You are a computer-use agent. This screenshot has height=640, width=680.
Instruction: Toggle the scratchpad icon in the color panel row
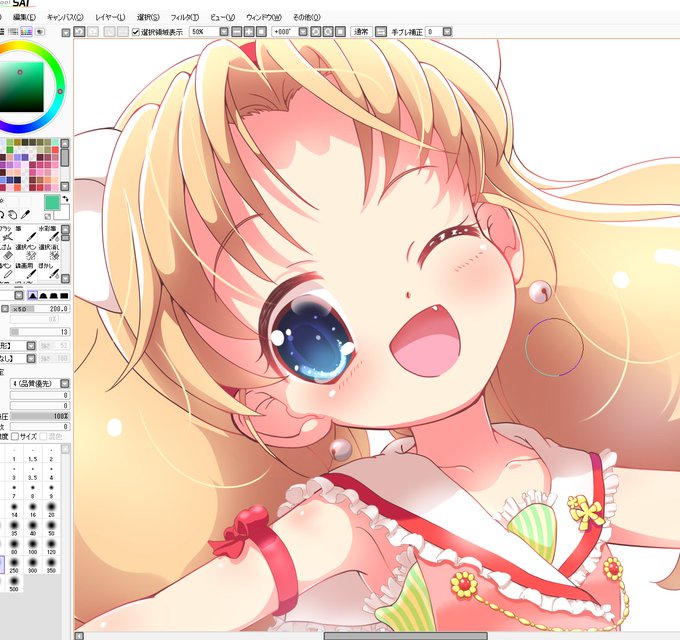[x=40, y=32]
